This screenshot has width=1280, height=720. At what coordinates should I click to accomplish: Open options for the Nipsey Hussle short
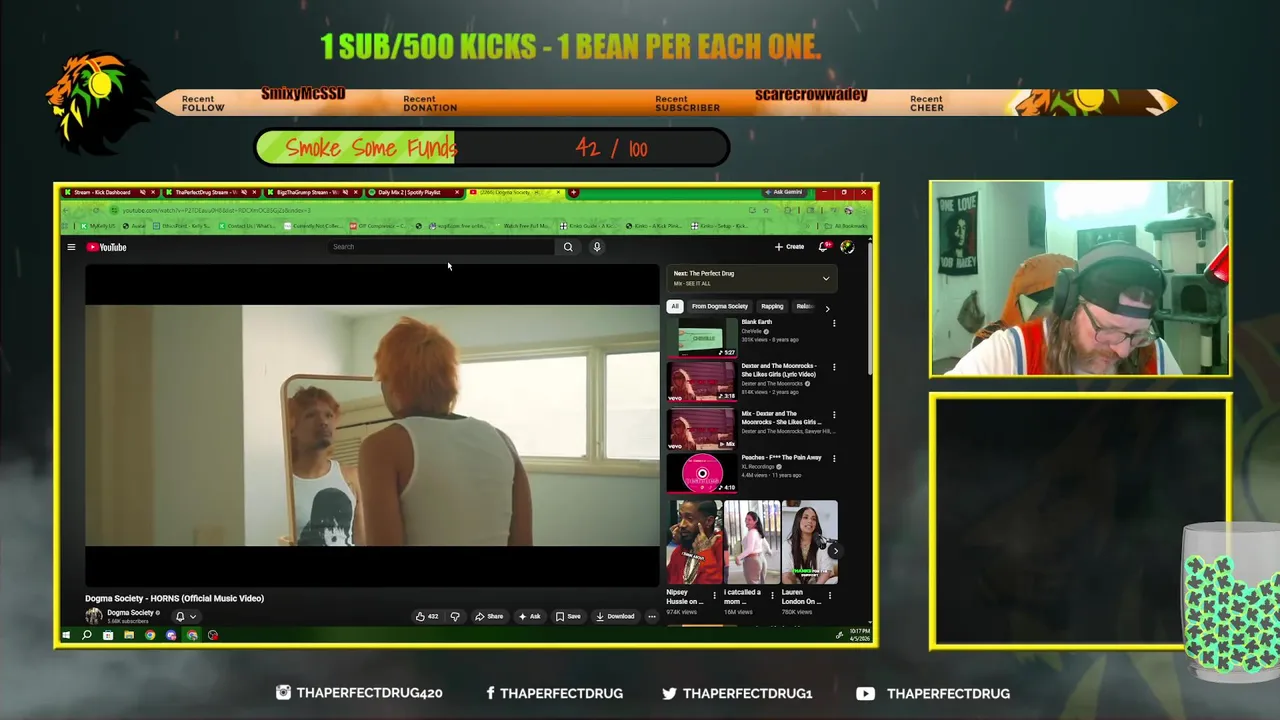pyautogui.click(x=714, y=595)
